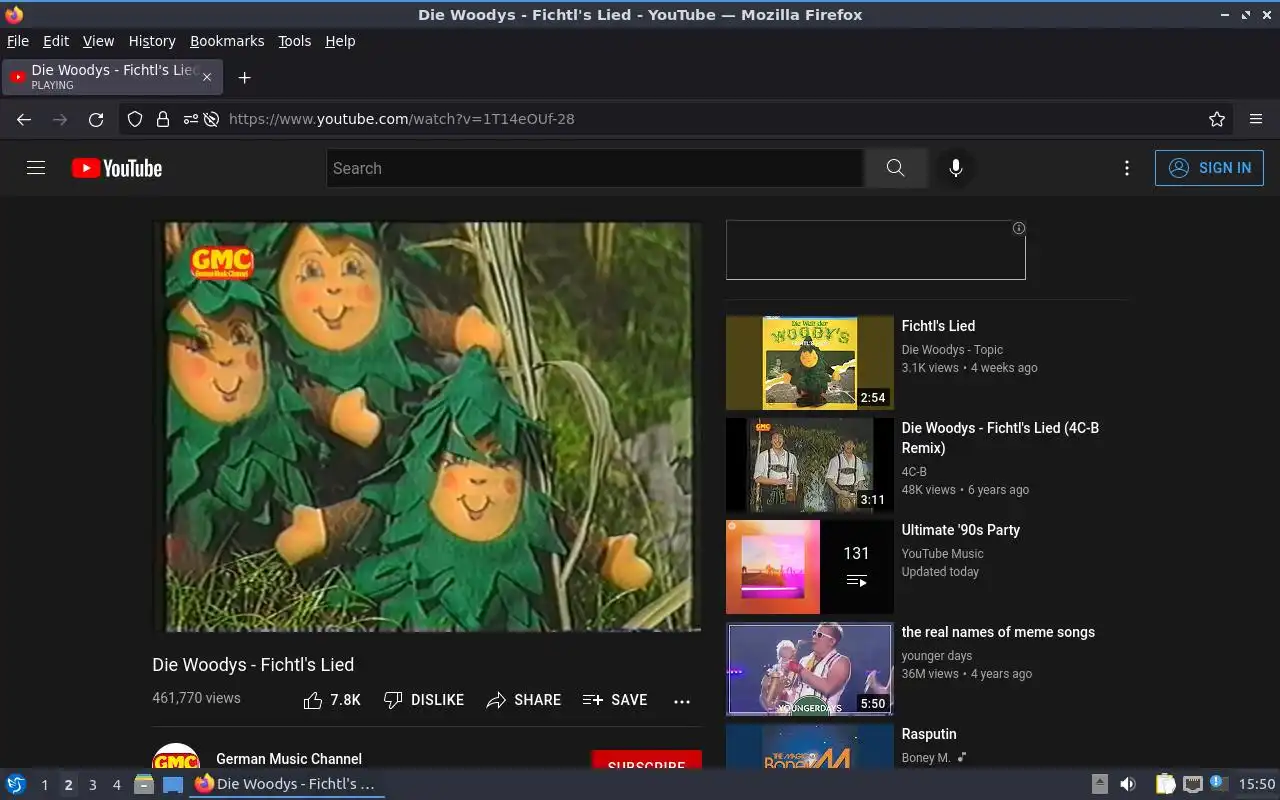Click the 'Rasputin' video title
This screenshot has width=1280, height=800.
pos(929,734)
